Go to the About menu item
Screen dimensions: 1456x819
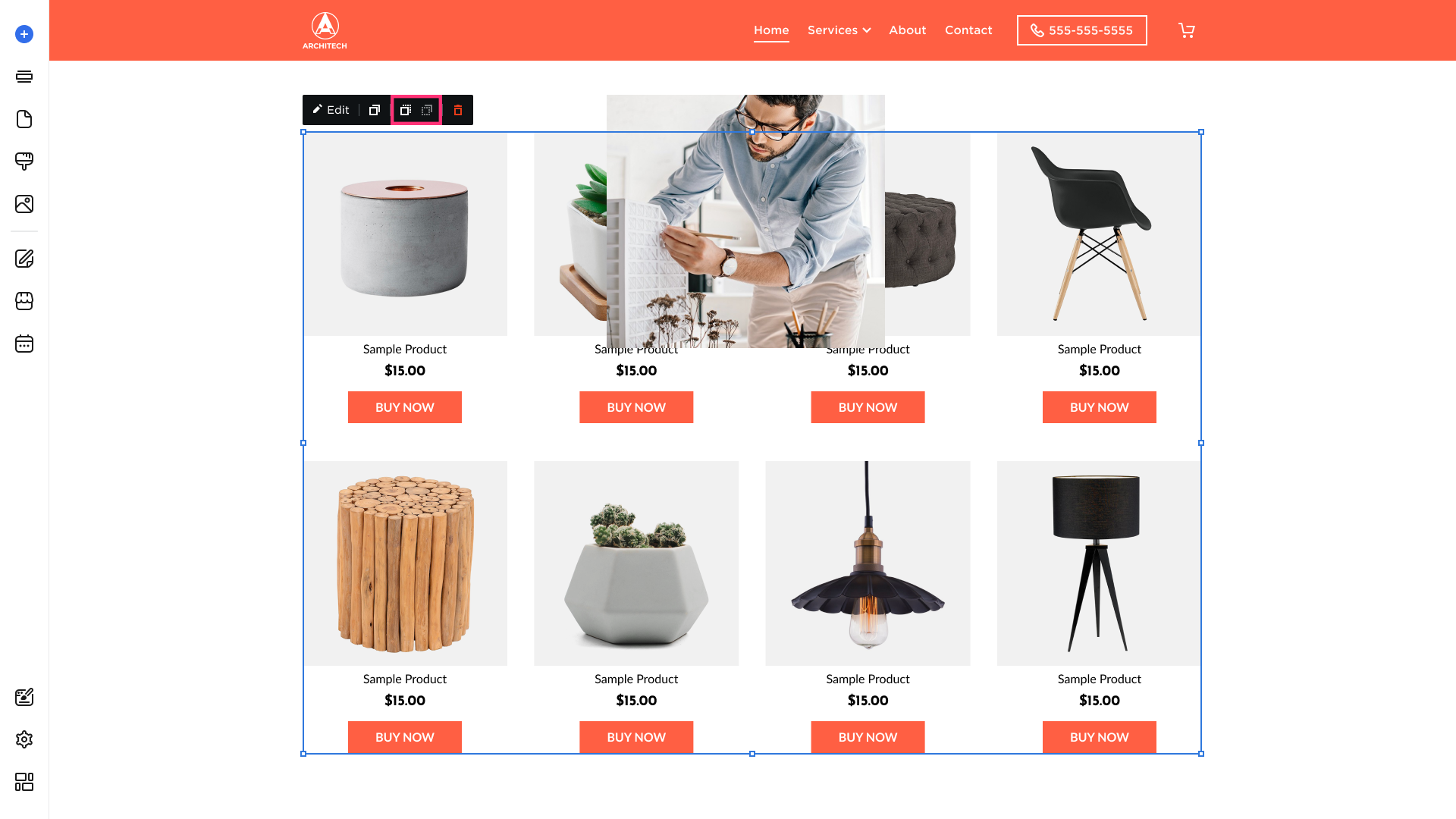pyautogui.click(x=908, y=30)
